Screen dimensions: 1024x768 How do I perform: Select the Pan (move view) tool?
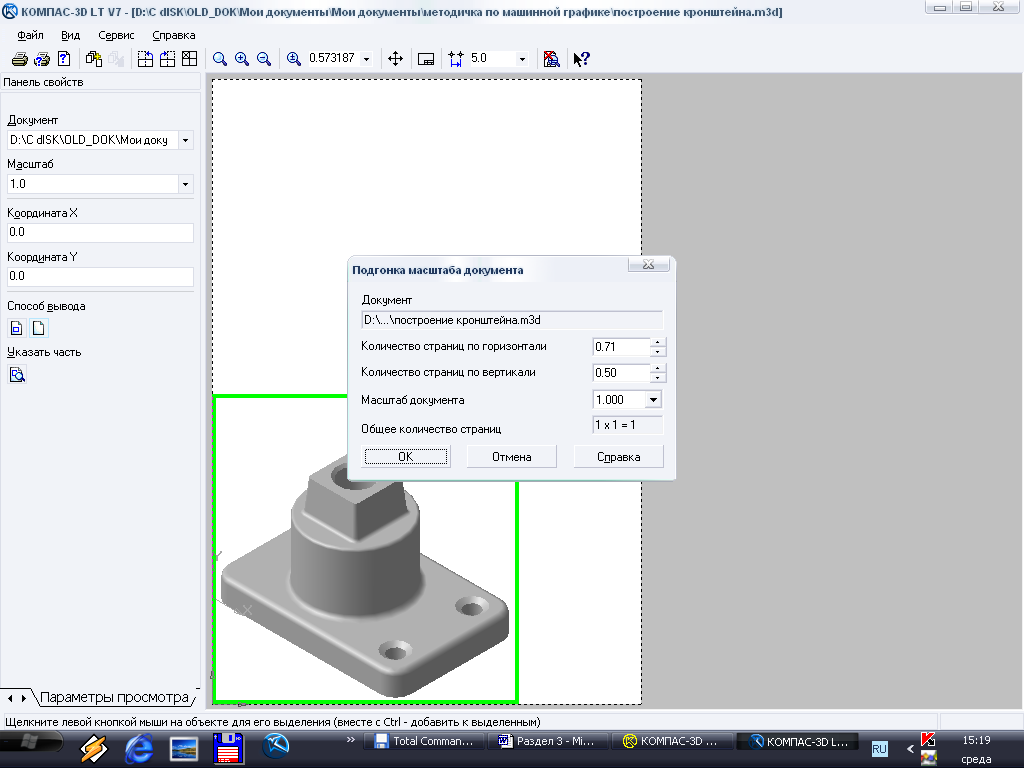click(395, 59)
